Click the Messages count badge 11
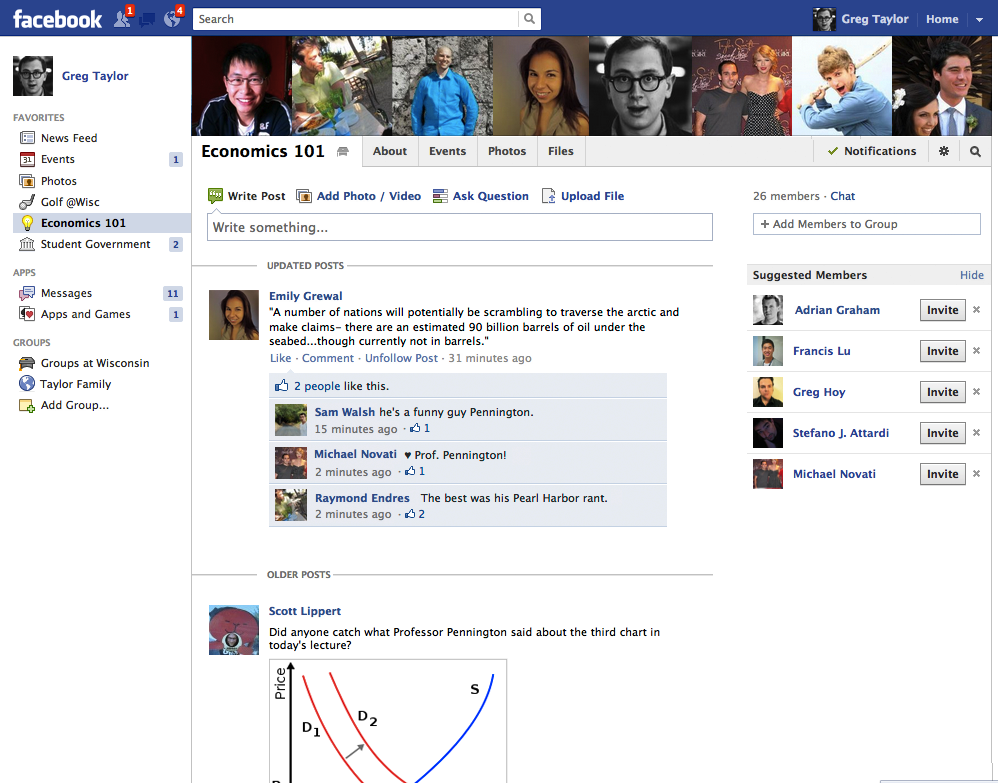 pyautogui.click(x=172, y=293)
